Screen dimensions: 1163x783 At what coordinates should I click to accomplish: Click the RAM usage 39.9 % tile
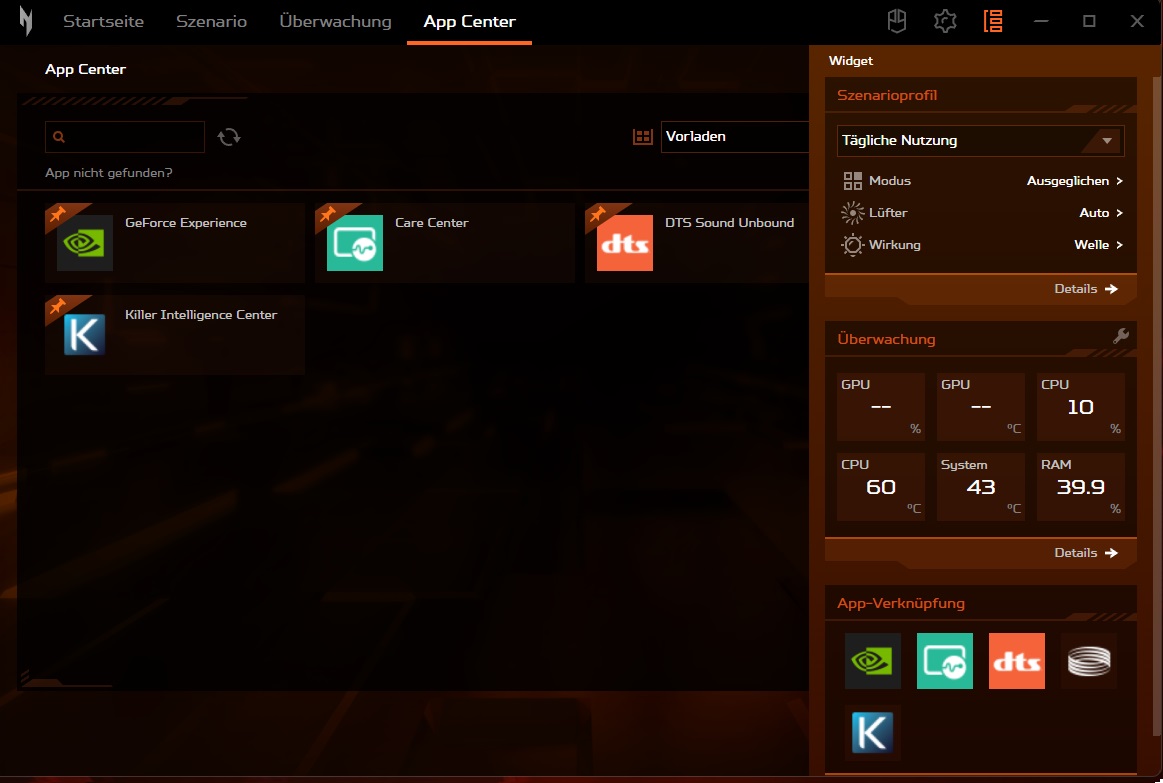click(x=1081, y=486)
